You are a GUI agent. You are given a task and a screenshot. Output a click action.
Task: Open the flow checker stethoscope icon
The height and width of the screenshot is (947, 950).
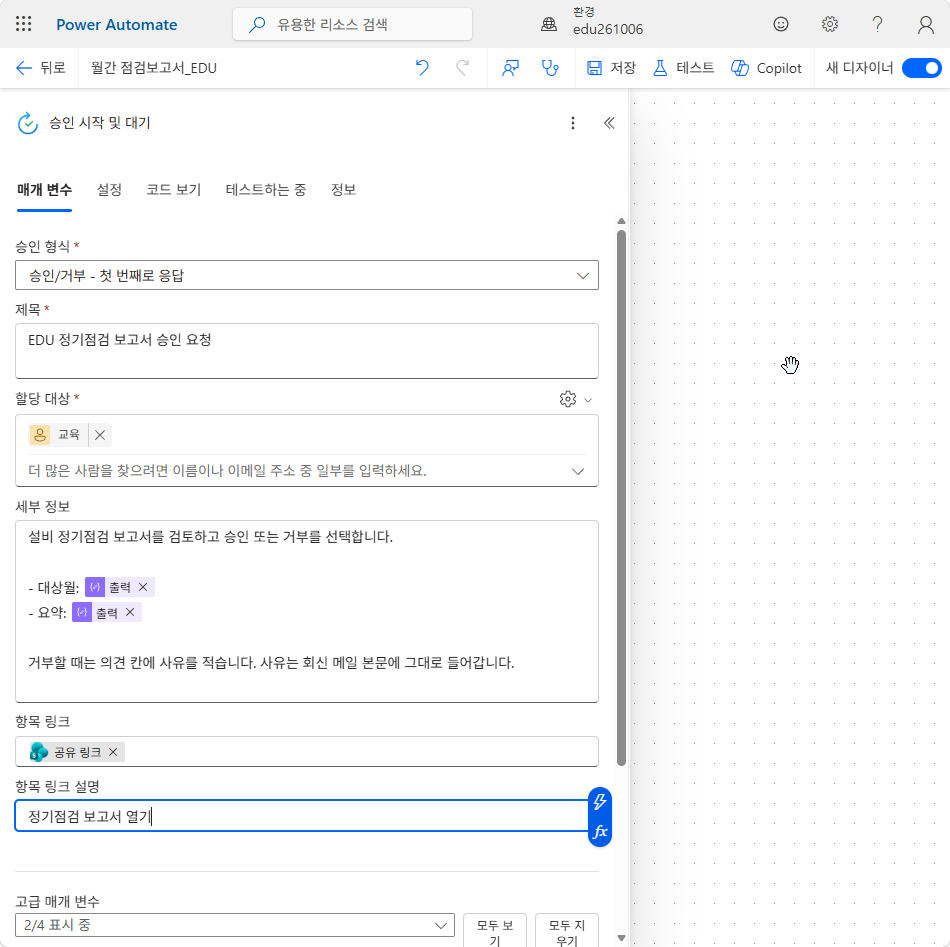550,68
